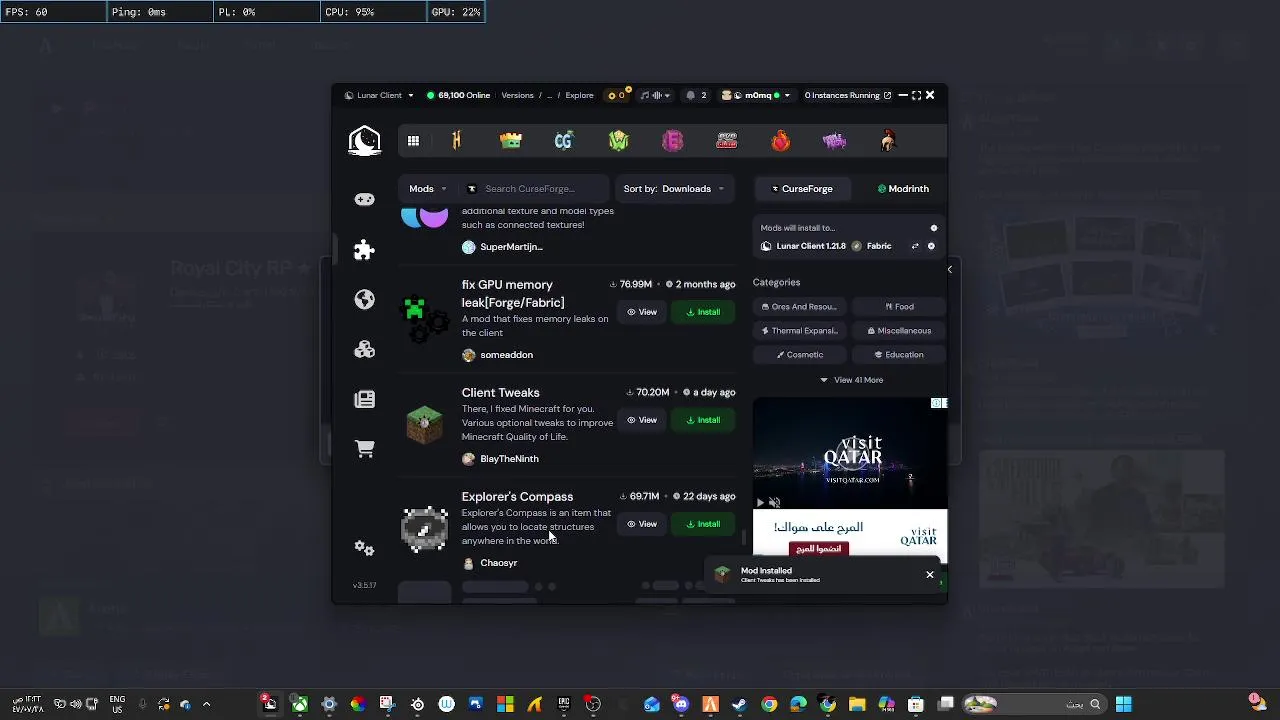1280x720 pixels.
Task: Open author someaddon profile
Action: click(x=497, y=355)
